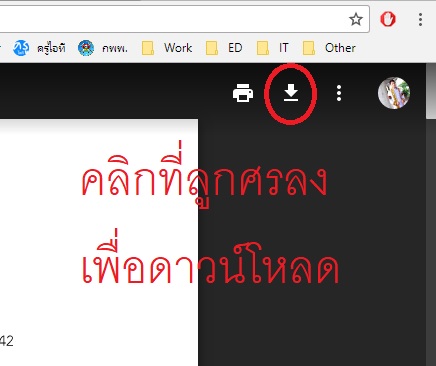This screenshot has height=366, width=436.
Task: Click the vertical scrollbar thumb
Action: (x=431, y=91)
